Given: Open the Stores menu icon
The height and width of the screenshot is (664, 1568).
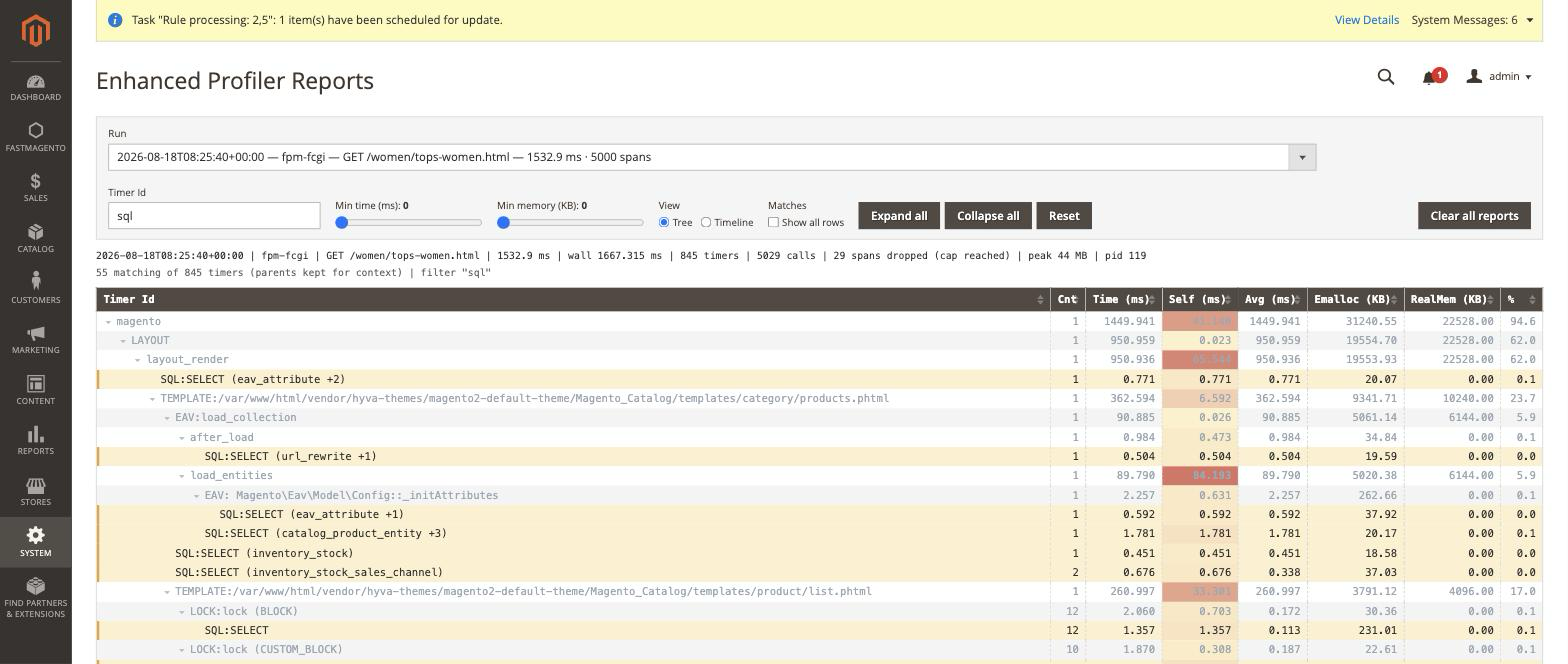Looking at the screenshot, I should coord(35,485).
